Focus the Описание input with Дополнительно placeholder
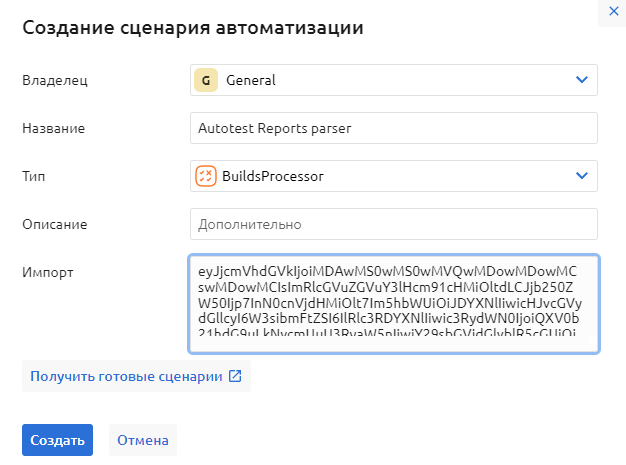626x465 pixels. [x=393, y=224]
